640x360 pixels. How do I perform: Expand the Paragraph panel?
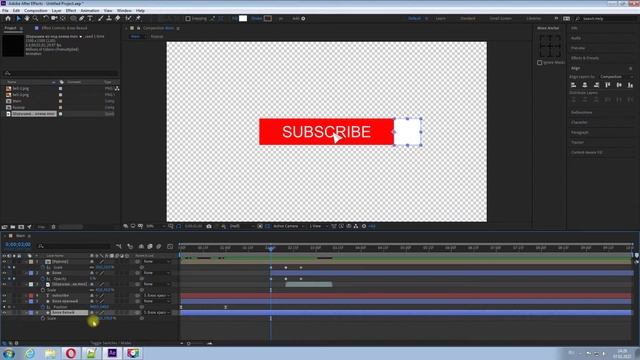[x=580, y=132]
